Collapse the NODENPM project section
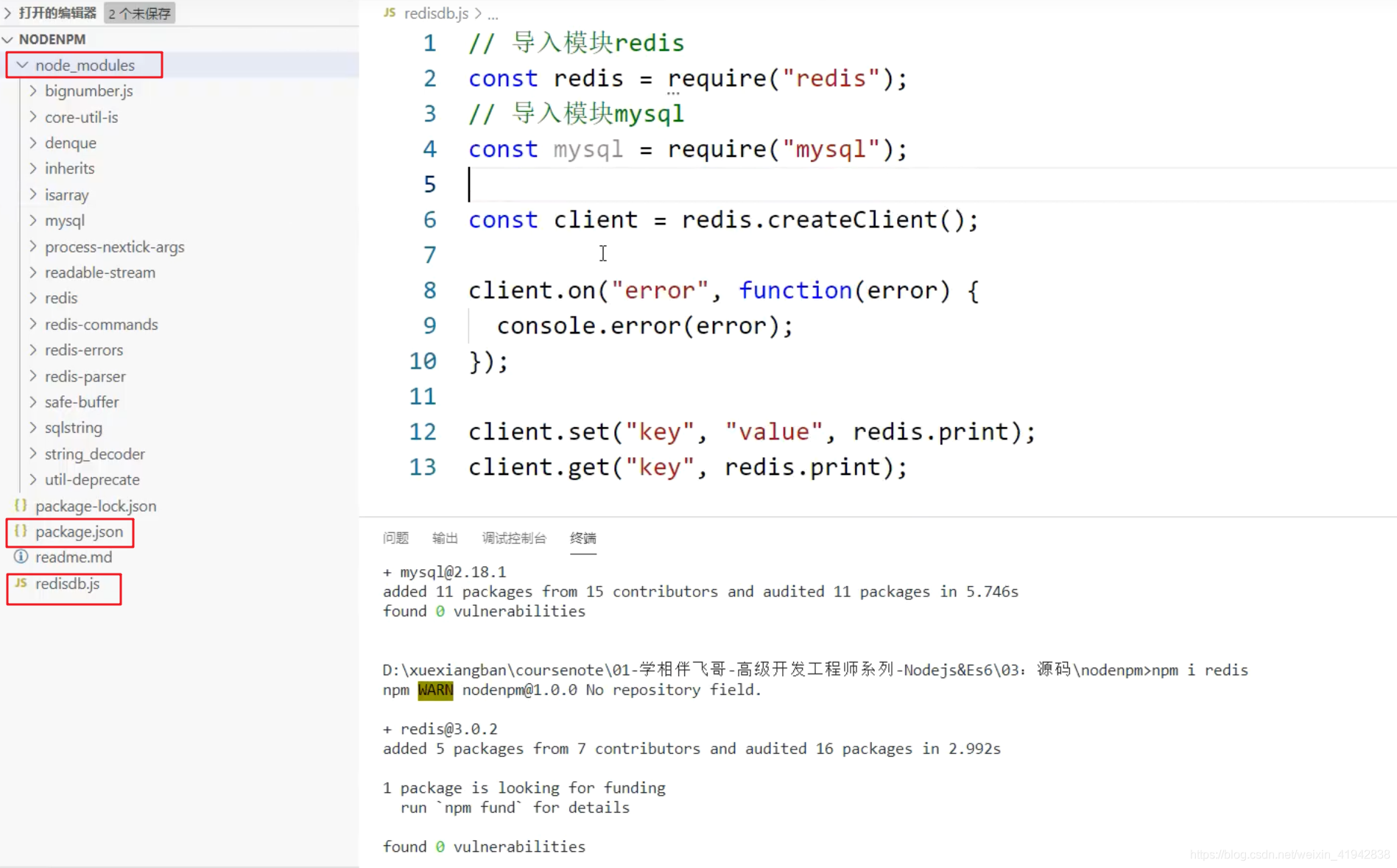1397x868 pixels. coord(8,39)
